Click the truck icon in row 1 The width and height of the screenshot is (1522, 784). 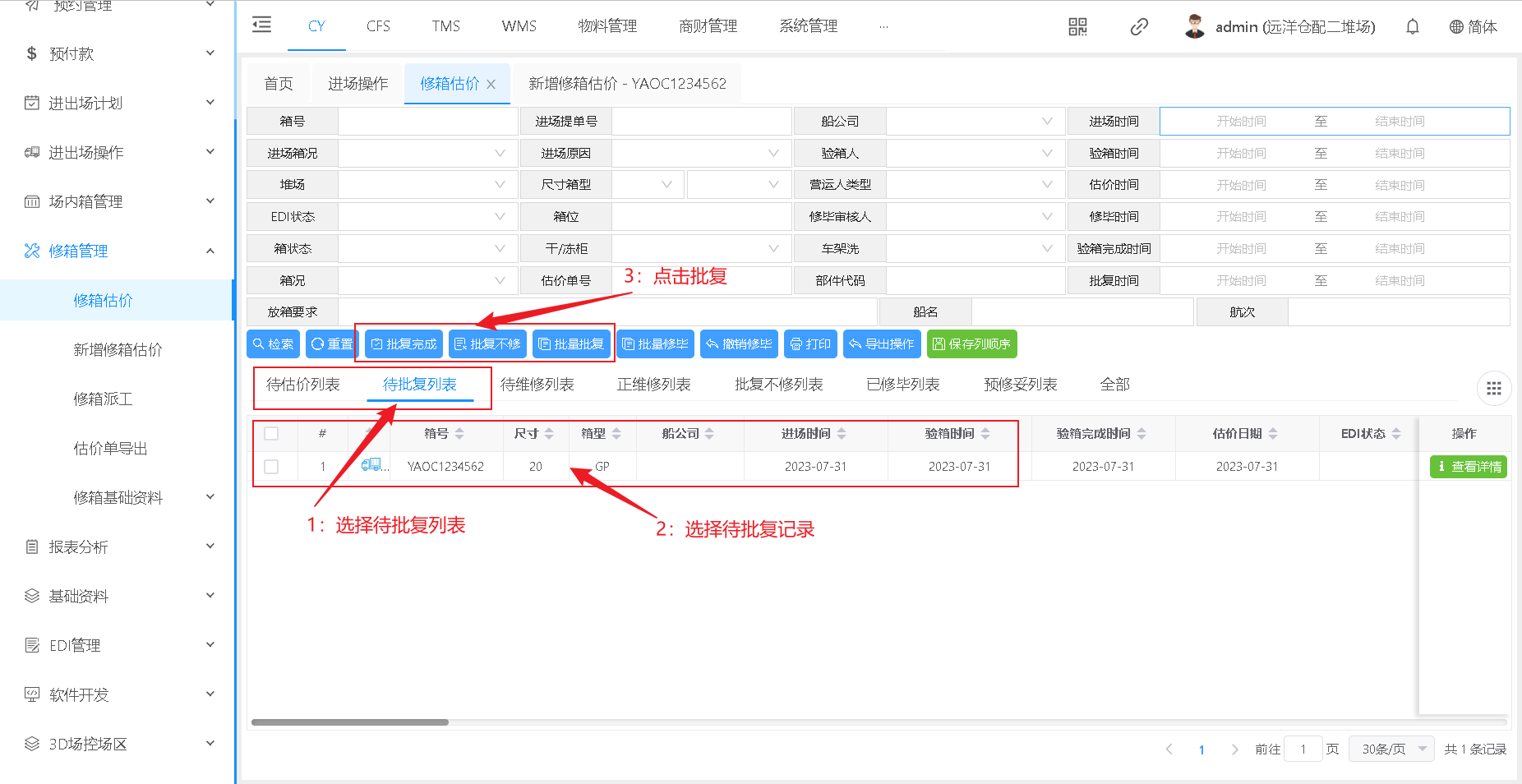click(371, 465)
